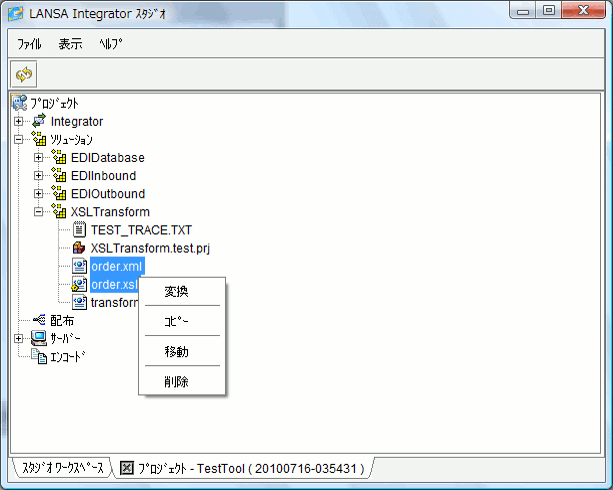Click the XSLTransform solution icon
Image resolution: width=613 pixels, height=490 pixels.
tap(59, 211)
